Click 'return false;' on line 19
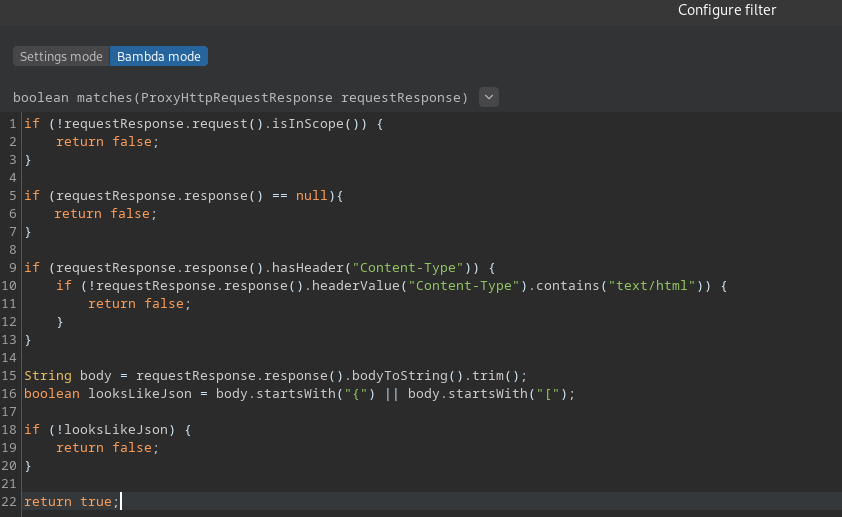This screenshot has width=842, height=517. [107, 448]
